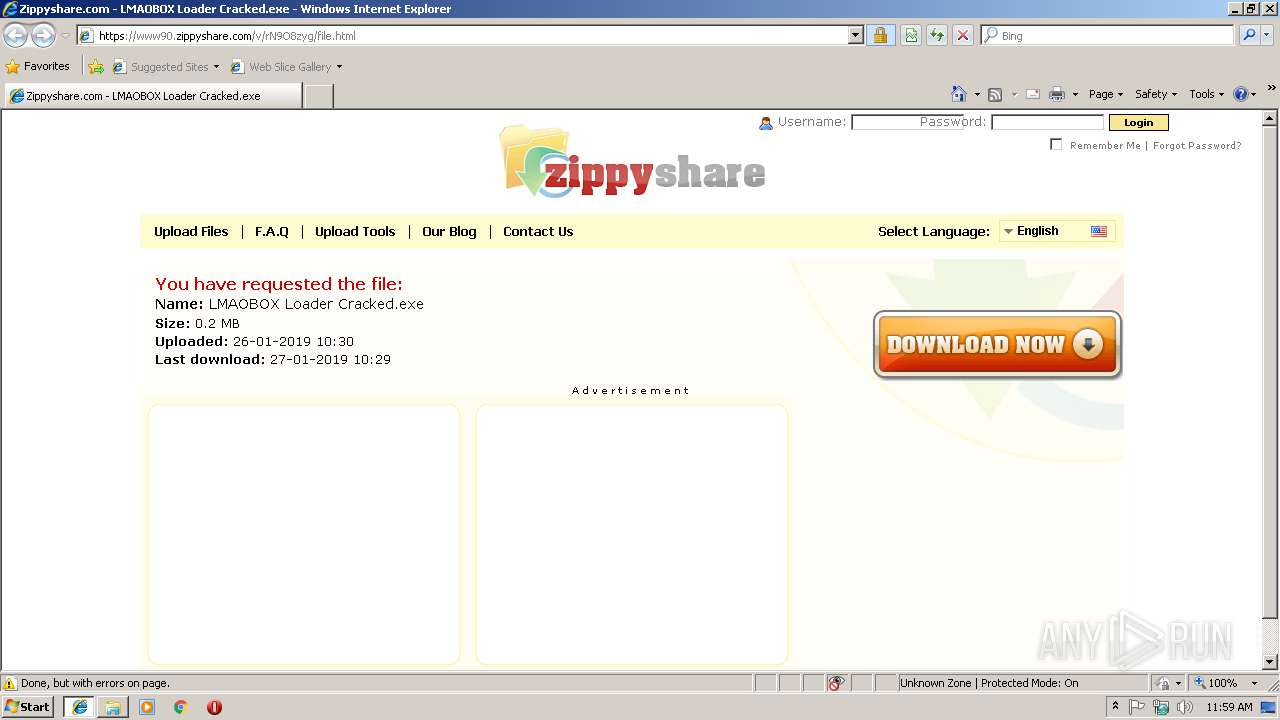
Task: Click the vertical scrollbar down arrow
Action: [1271, 662]
